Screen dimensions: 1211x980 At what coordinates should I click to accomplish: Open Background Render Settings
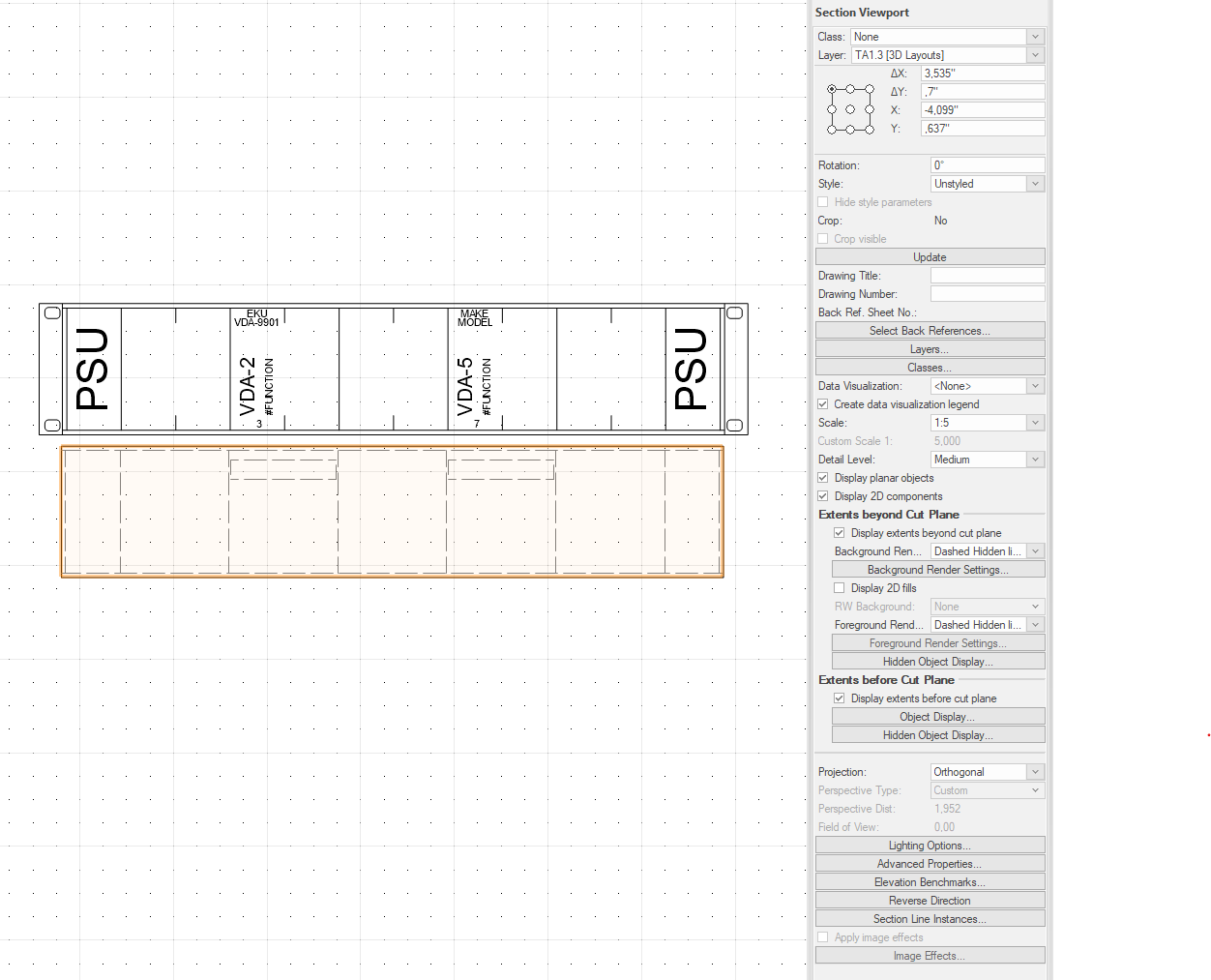(x=937, y=570)
